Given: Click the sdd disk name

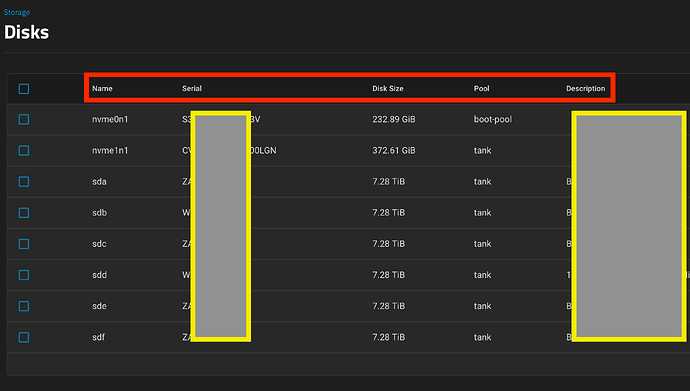Looking at the screenshot, I should click(x=99, y=275).
